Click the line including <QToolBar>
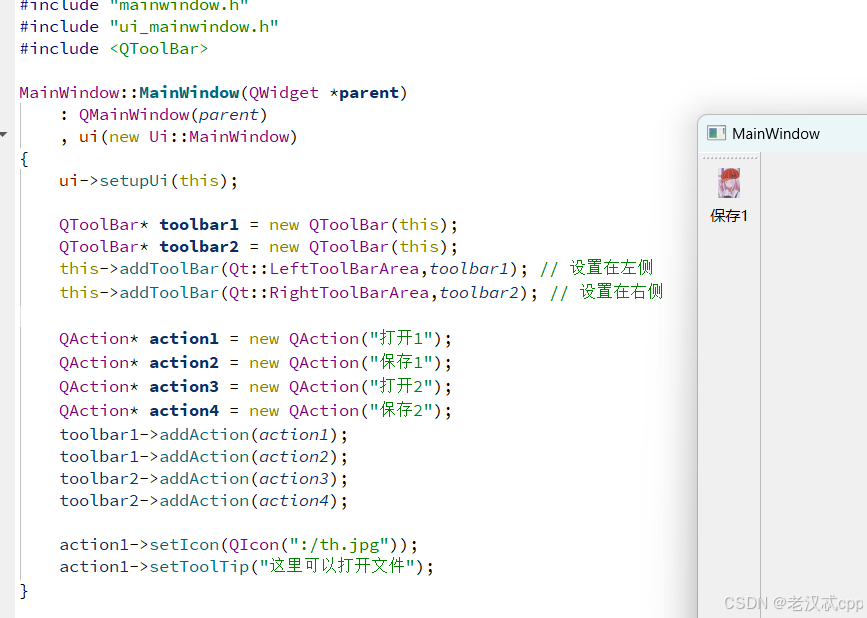867x618 pixels. [x=114, y=49]
